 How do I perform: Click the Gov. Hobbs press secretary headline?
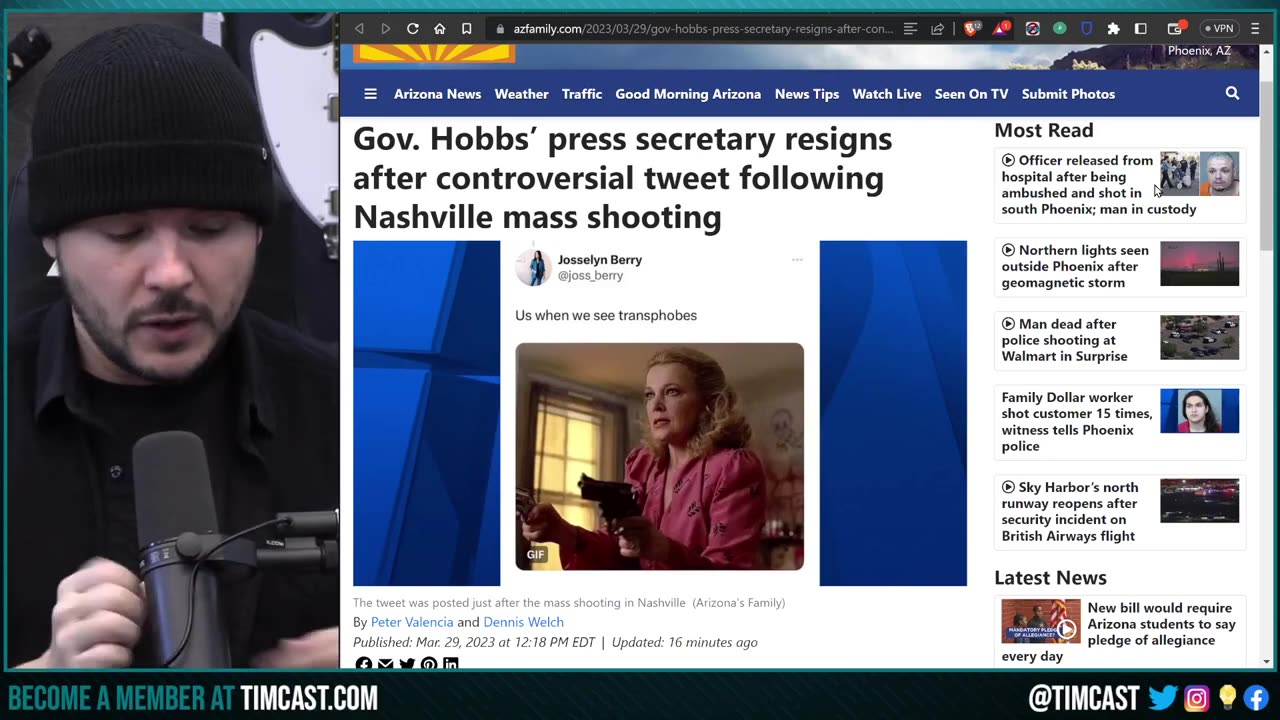tap(622, 177)
